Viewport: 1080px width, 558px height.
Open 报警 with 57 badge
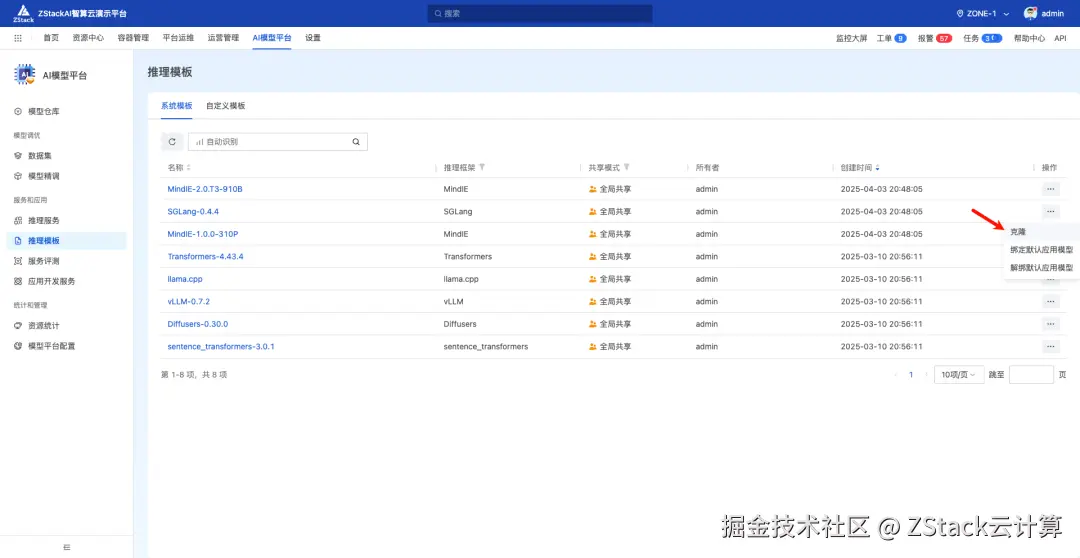pos(935,39)
